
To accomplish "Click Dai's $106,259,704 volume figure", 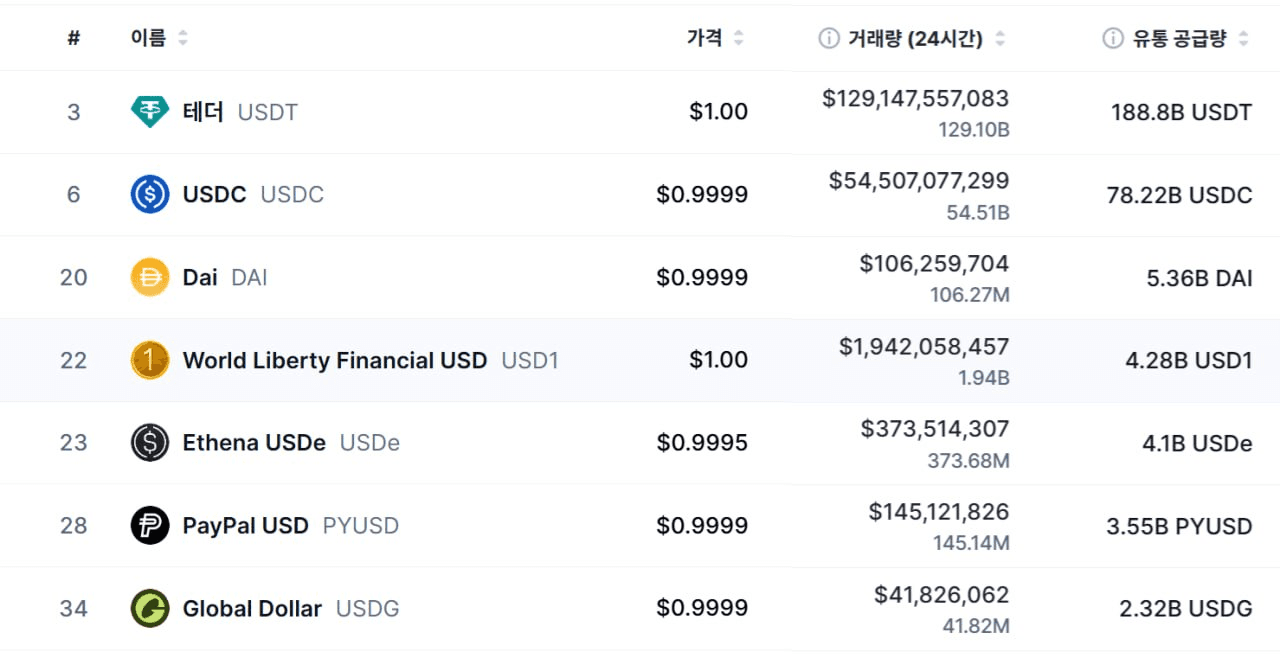I will [934, 264].
